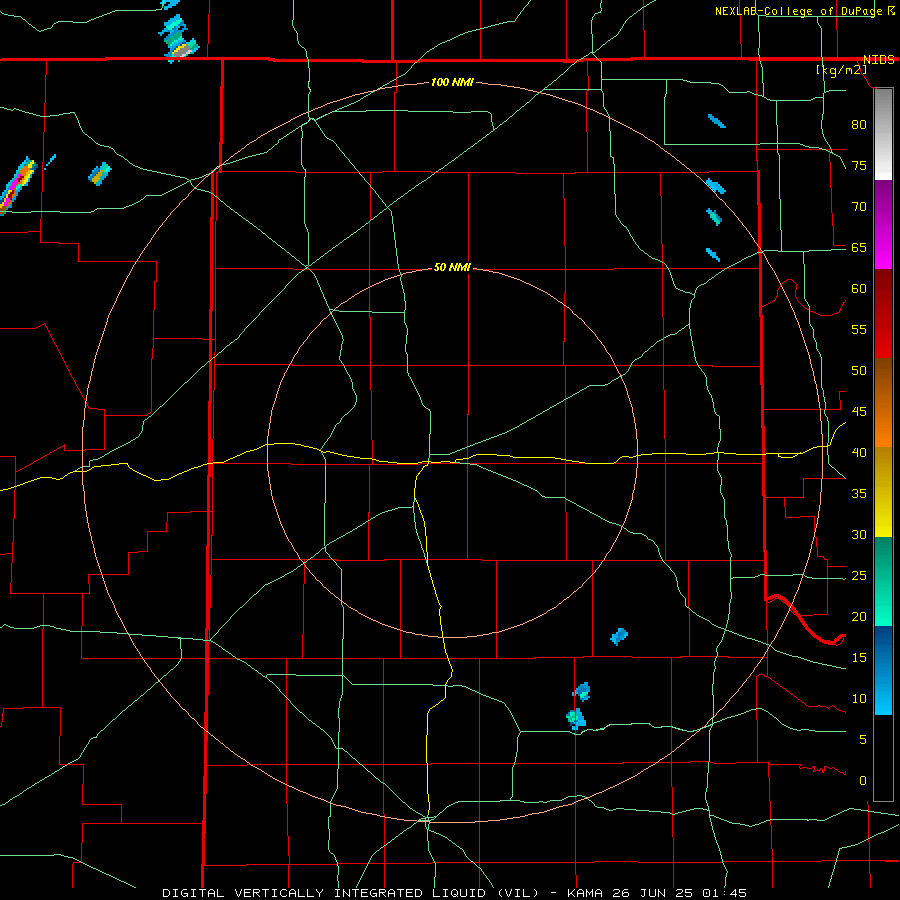Pick the purple band of color scale
This screenshot has width=900, height=900.
(883, 203)
